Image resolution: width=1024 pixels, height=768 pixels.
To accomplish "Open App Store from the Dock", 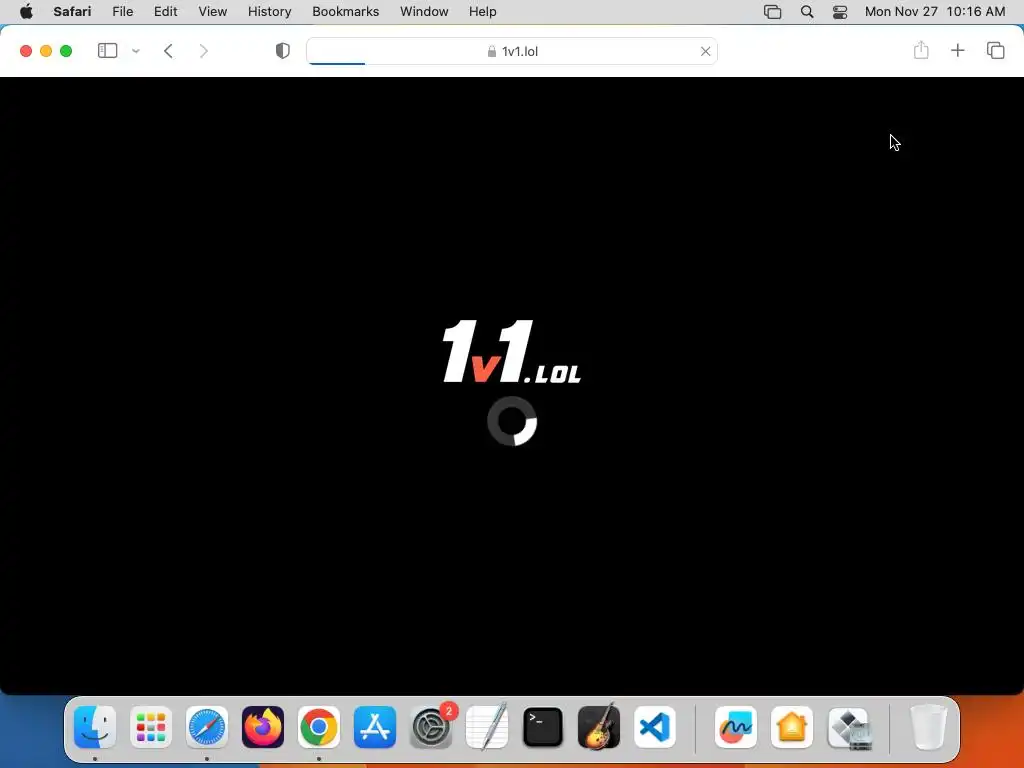I will pos(375,727).
